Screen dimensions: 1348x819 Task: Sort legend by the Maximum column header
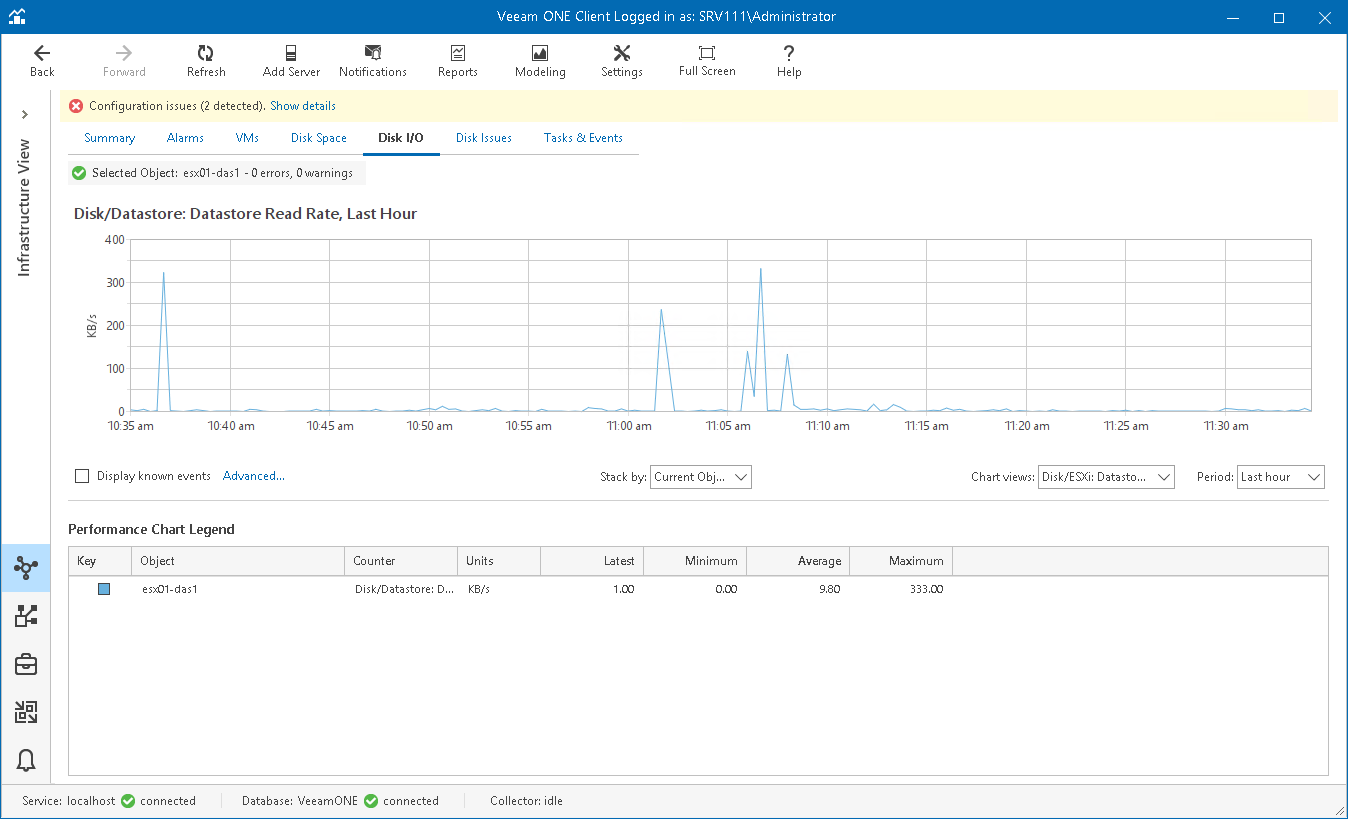point(901,561)
